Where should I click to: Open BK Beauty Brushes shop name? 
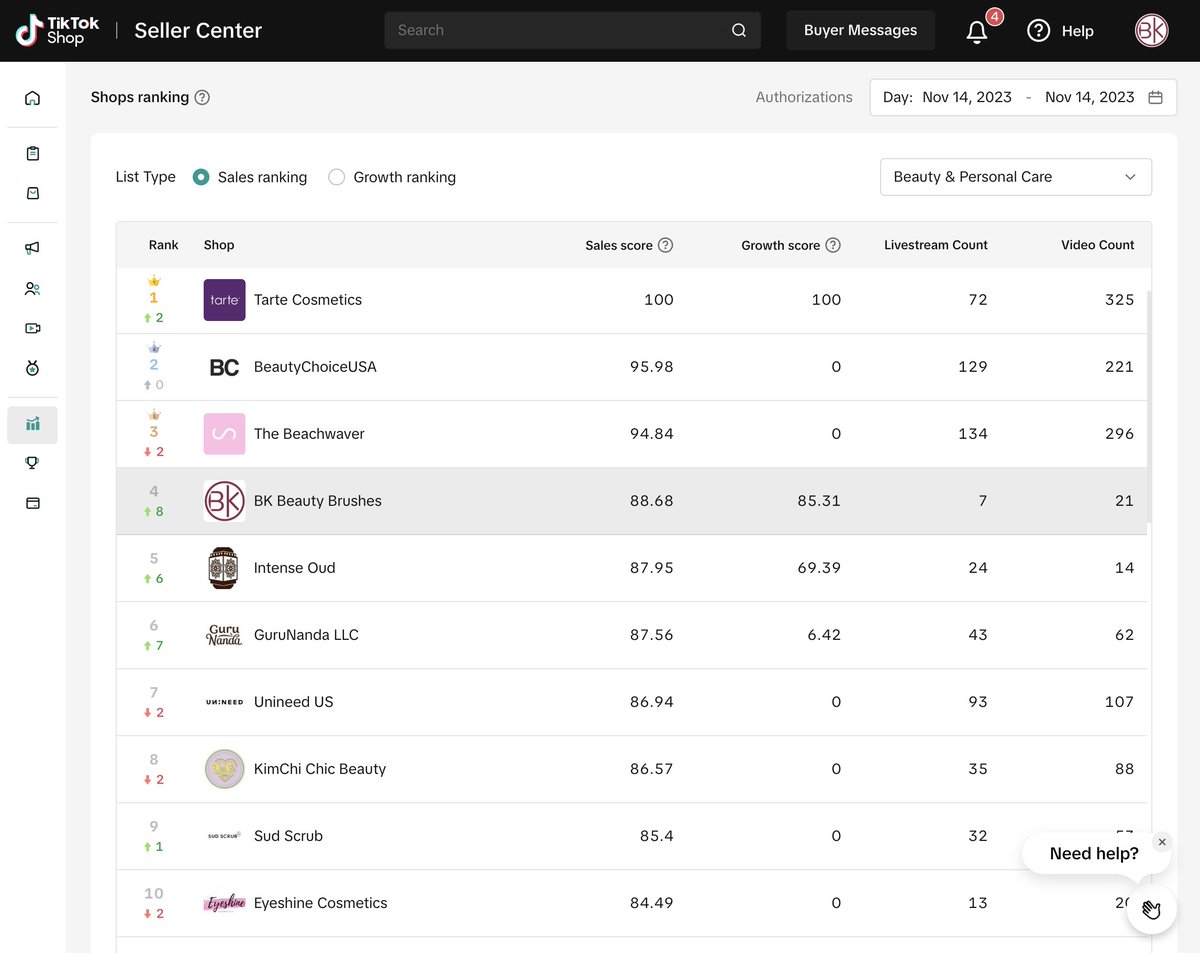[x=318, y=501]
